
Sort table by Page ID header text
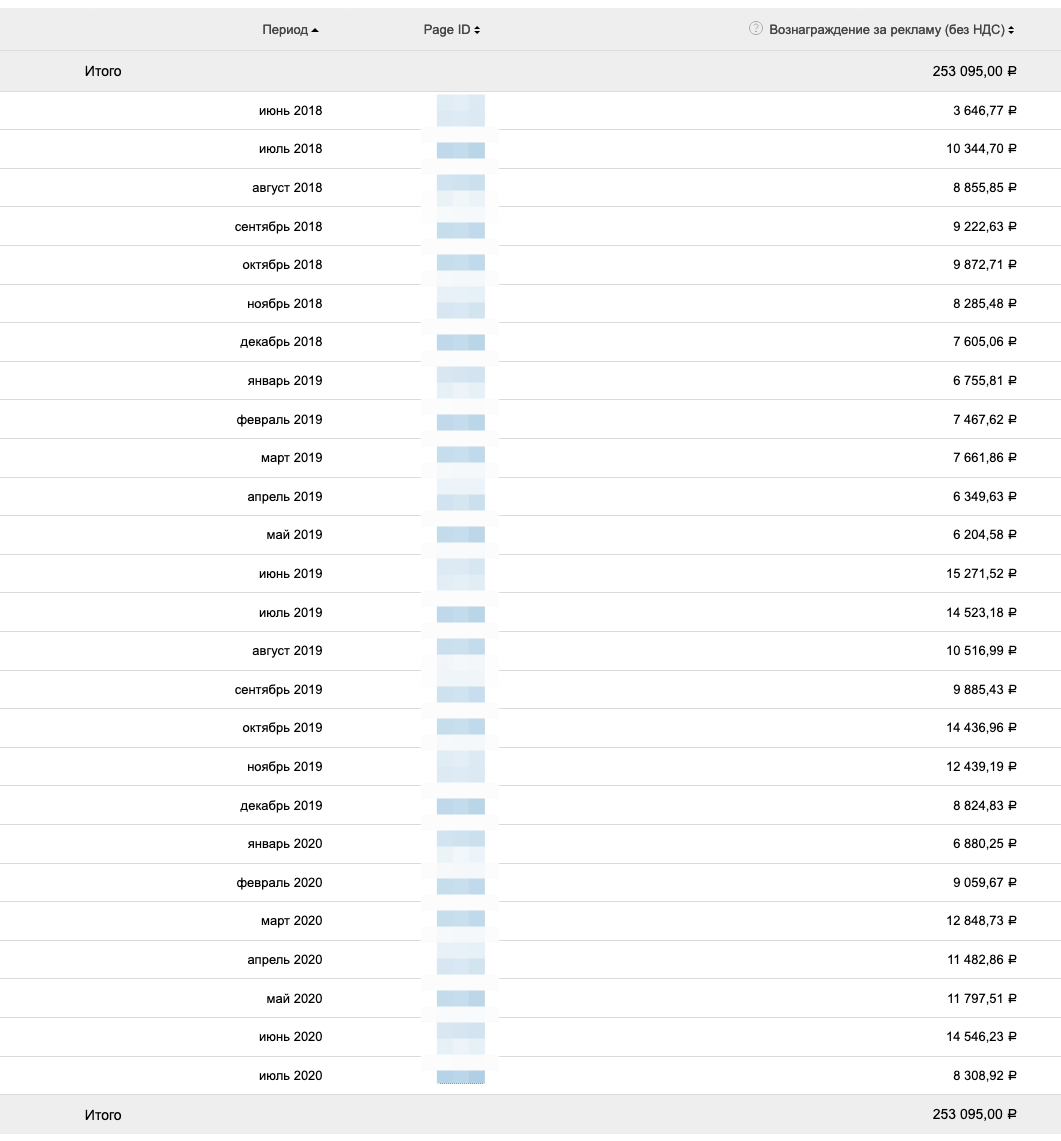446,30
